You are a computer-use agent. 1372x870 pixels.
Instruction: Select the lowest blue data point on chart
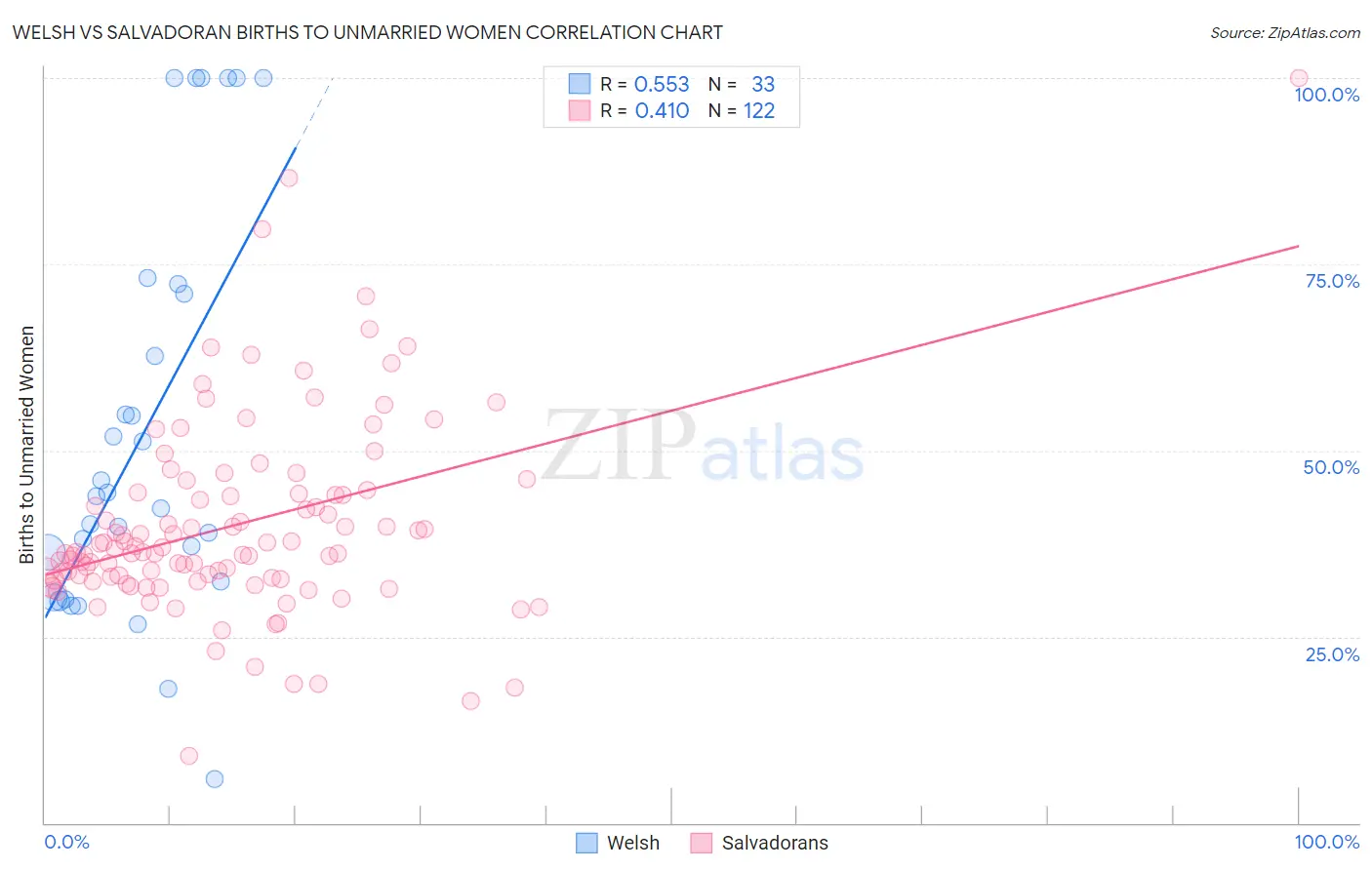[215, 778]
